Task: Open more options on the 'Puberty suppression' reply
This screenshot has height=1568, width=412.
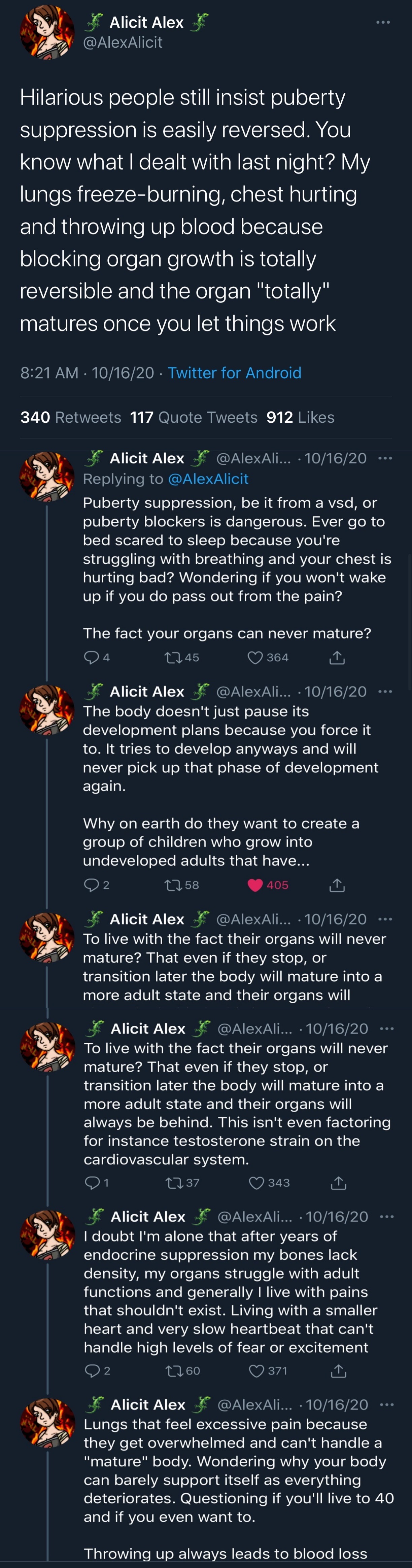Action: click(385, 458)
